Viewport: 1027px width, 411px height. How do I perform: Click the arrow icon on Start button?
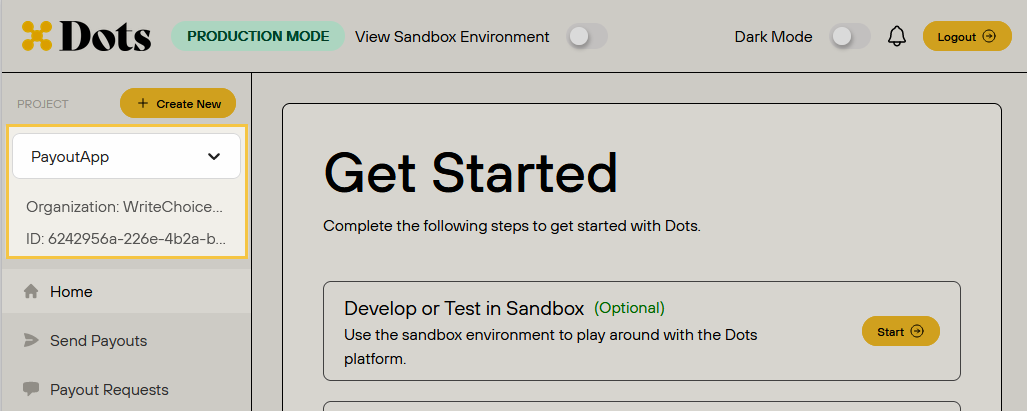(x=917, y=332)
